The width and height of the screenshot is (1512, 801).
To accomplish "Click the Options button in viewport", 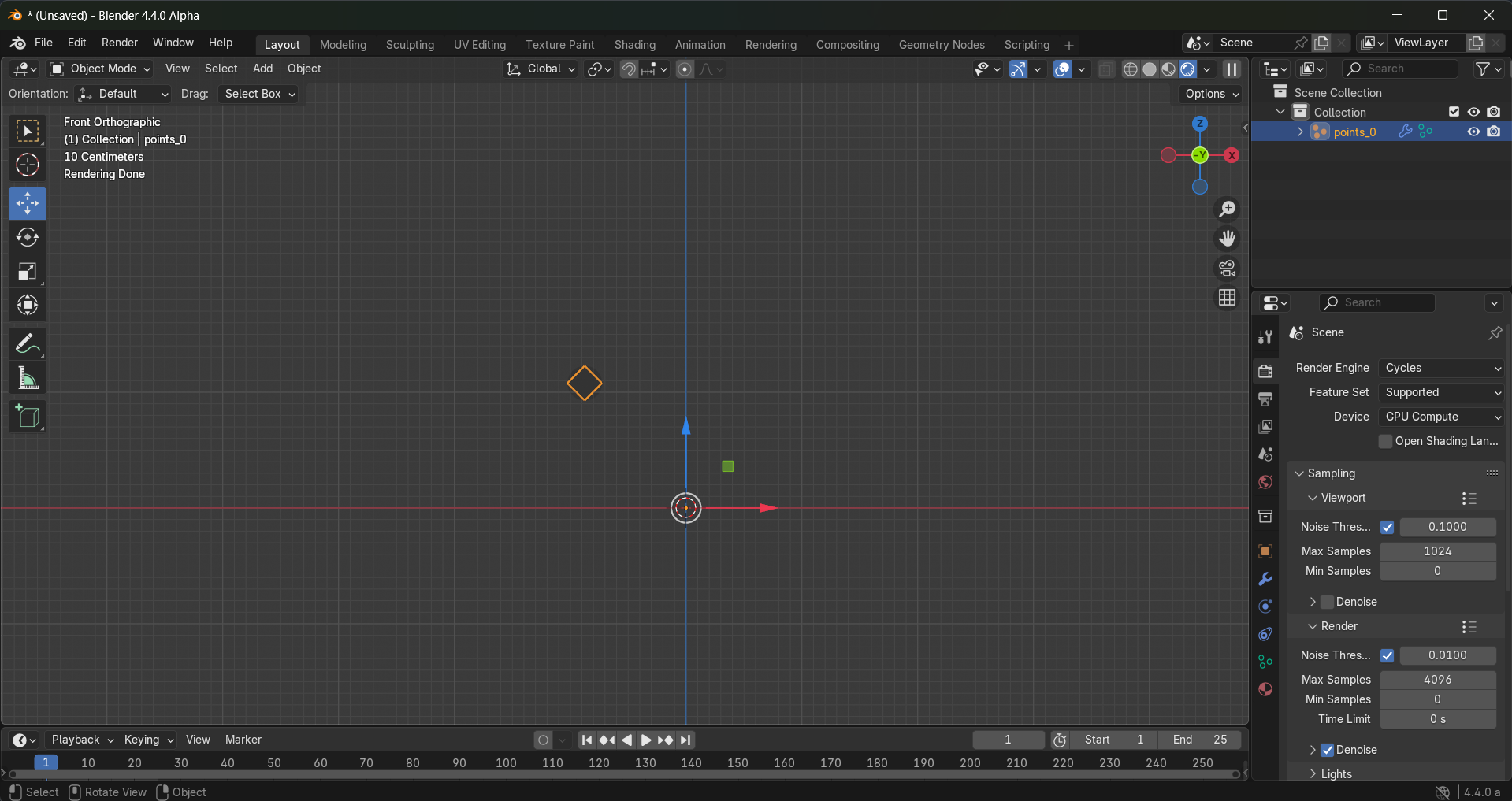I will point(1211,94).
